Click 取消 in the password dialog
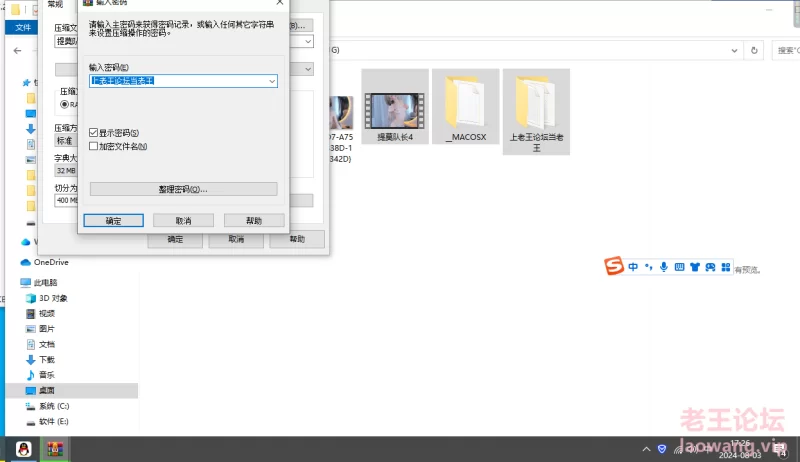Screen dimensions: 800x462 [183, 220]
